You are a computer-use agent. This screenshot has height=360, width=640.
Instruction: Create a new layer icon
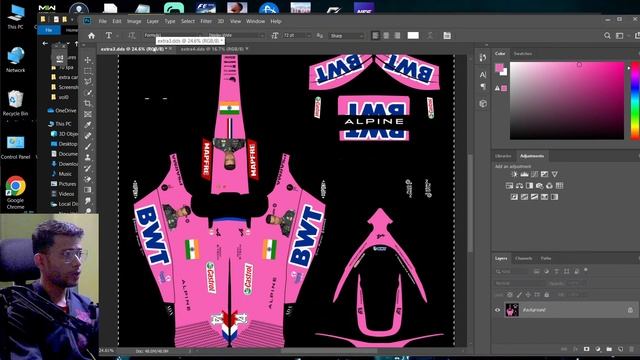click(x=620, y=349)
